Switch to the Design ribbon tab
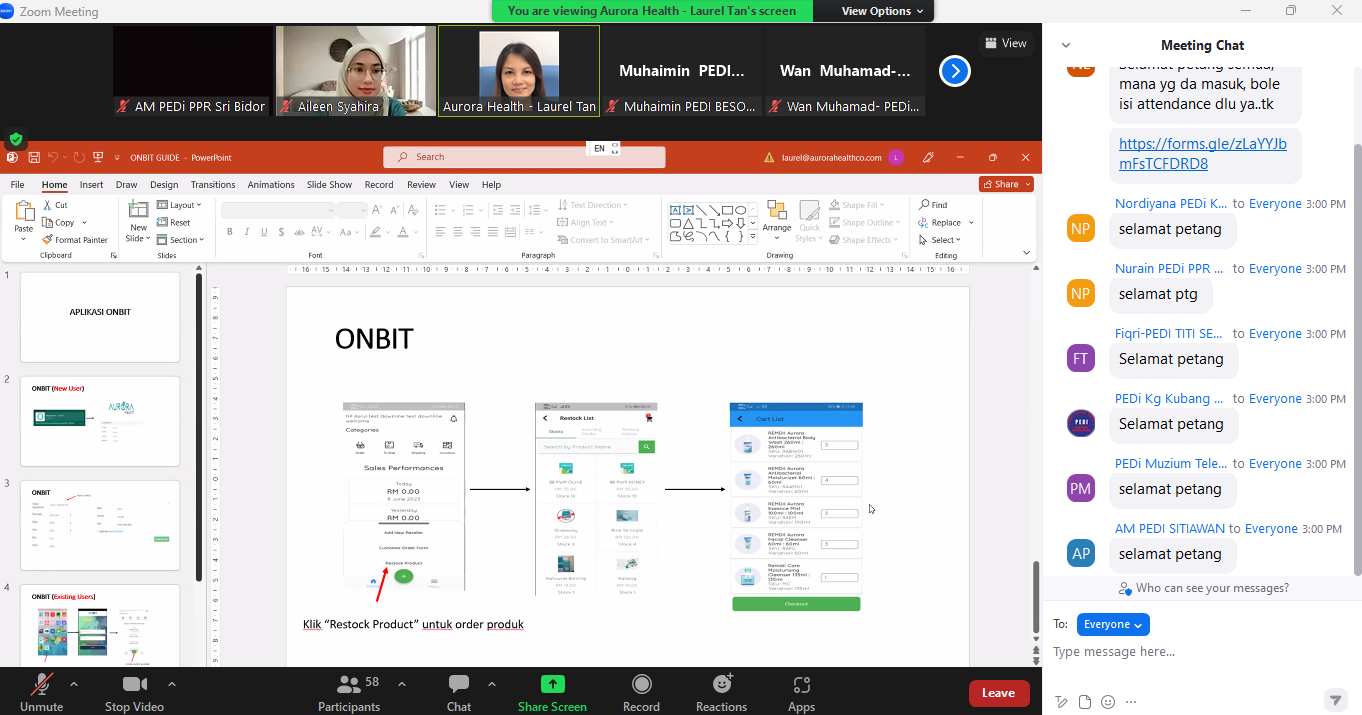This screenshot has width=1362, height=715. pos(164,185)
